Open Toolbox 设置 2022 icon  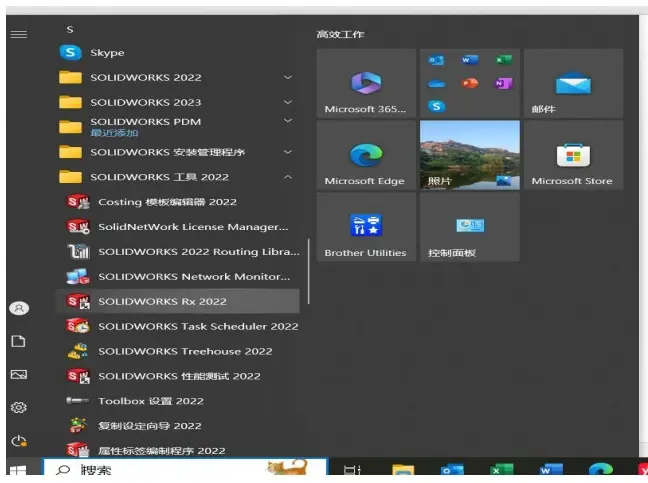(x=77, y=400)
